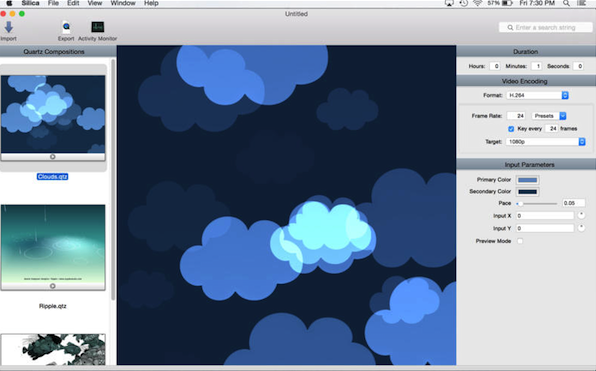Click the Hours duration field
This screenshot has width=596, height=371.
(495, 66)
